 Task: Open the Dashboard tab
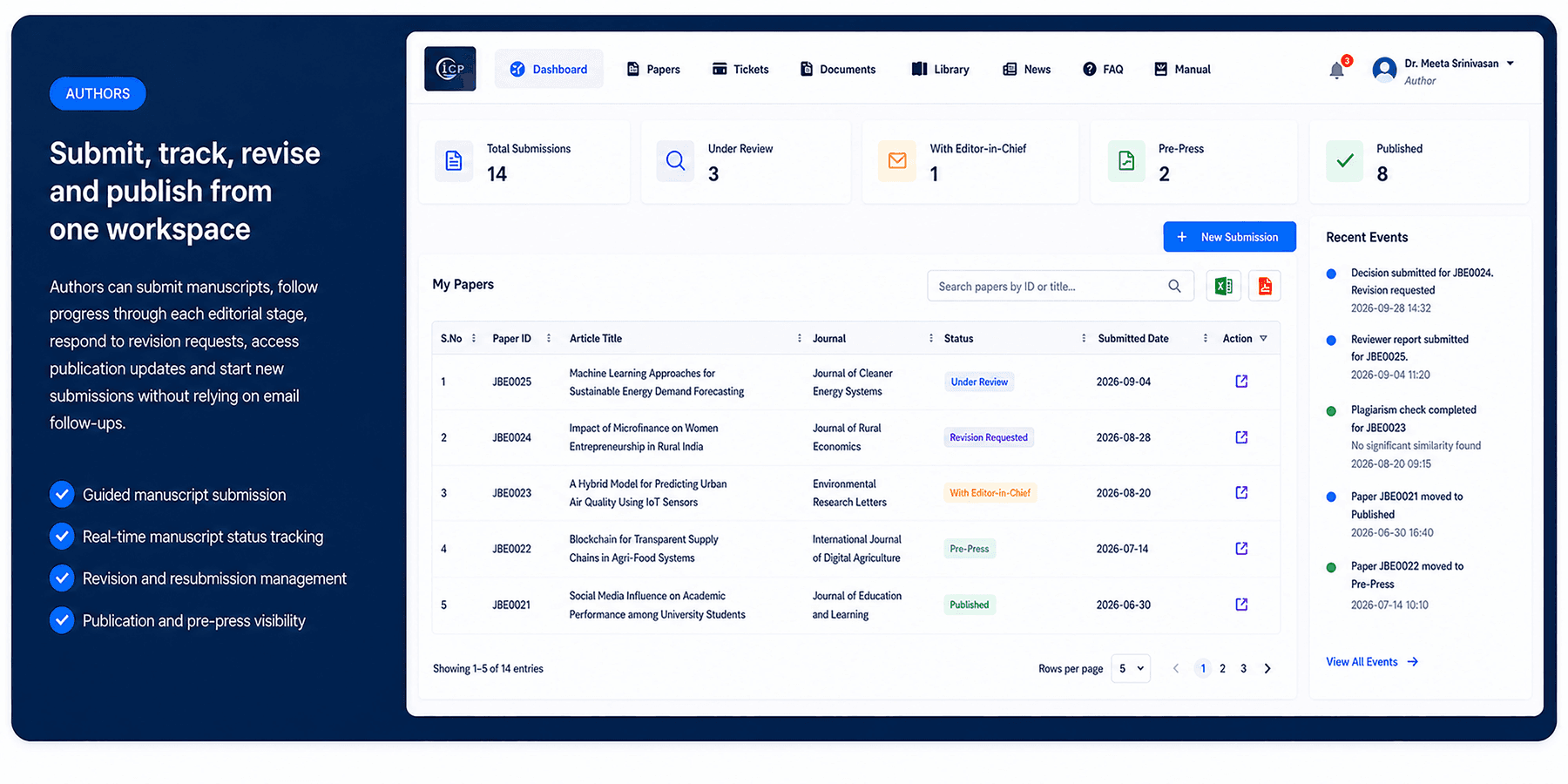[549, 70]
